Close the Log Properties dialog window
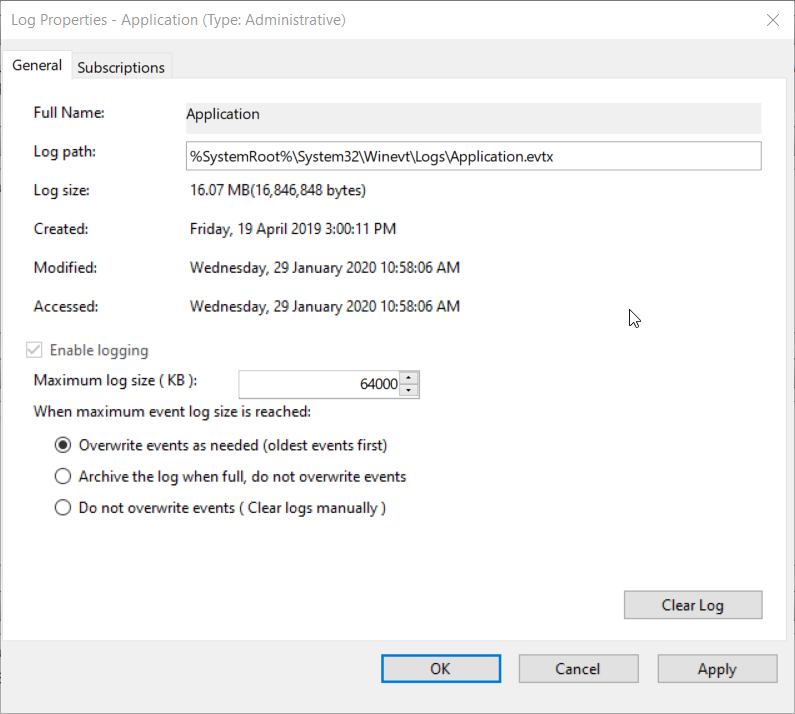 pyautogui.click(x=772, y=20)
